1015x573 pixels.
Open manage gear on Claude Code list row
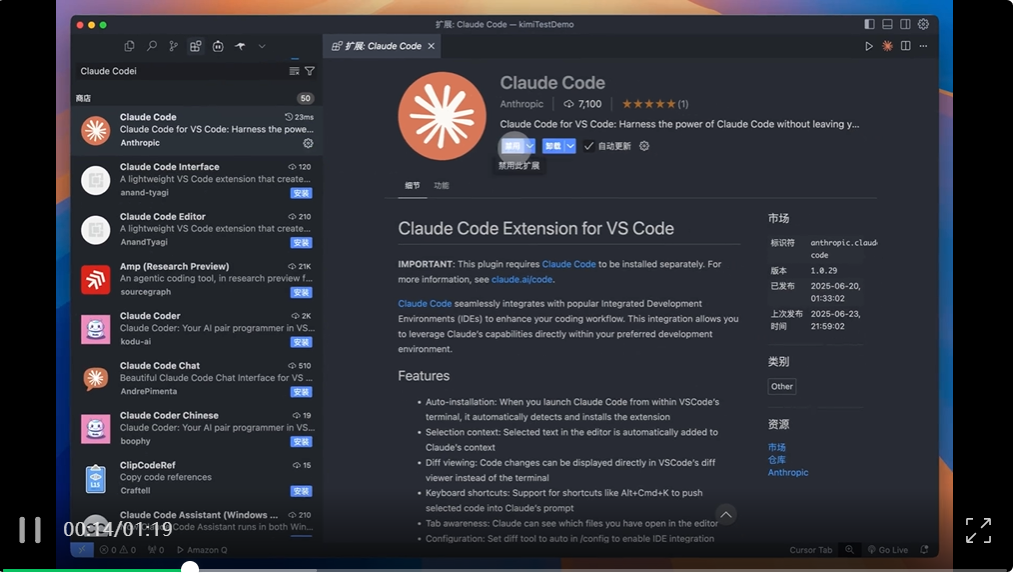(x=308, y=143)
